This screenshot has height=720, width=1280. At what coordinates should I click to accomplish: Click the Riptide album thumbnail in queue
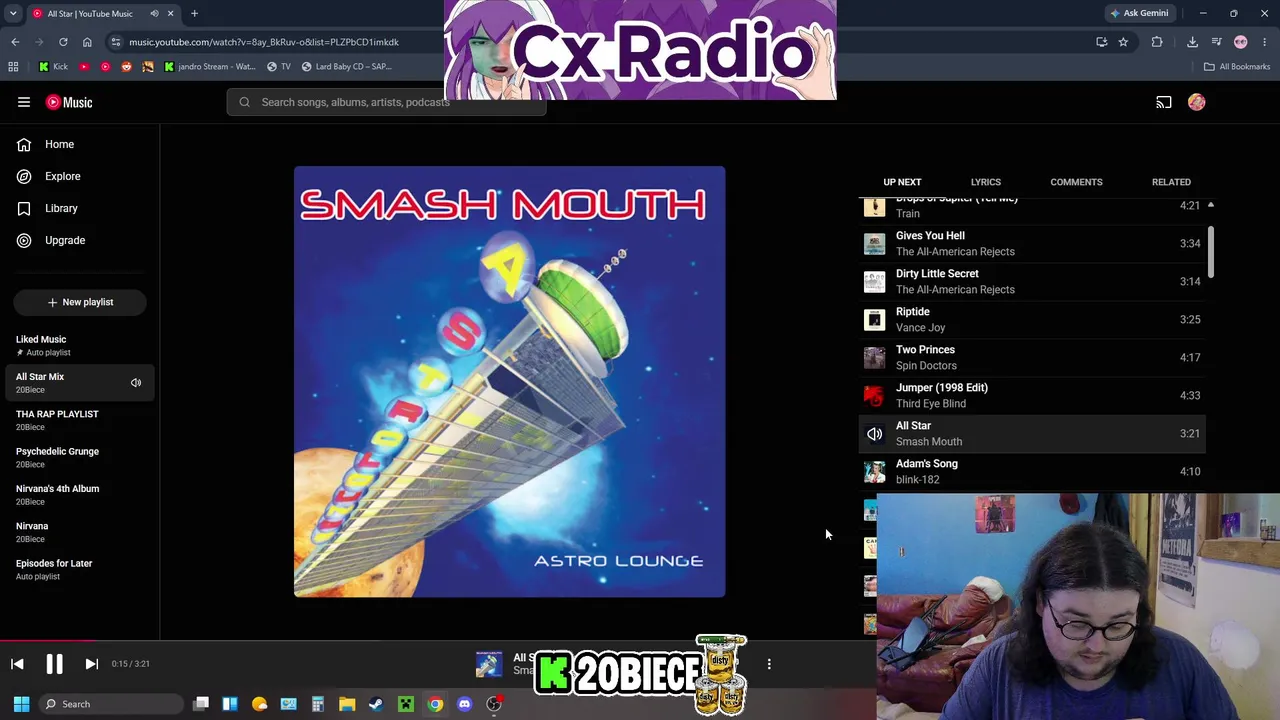[875, 319]
